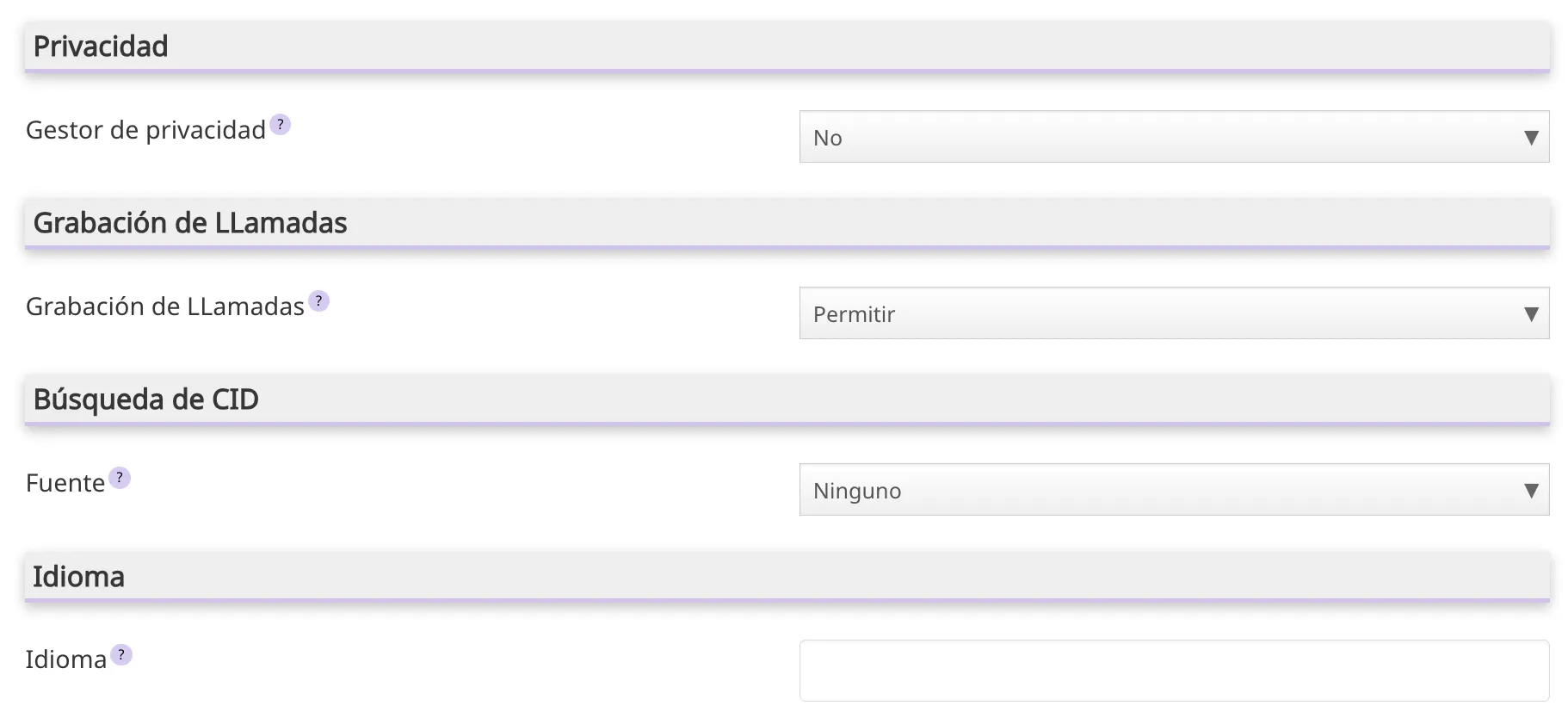Click the Fuente field label
The width and height of the screenshot is (1568, 718).
(65, 483)
